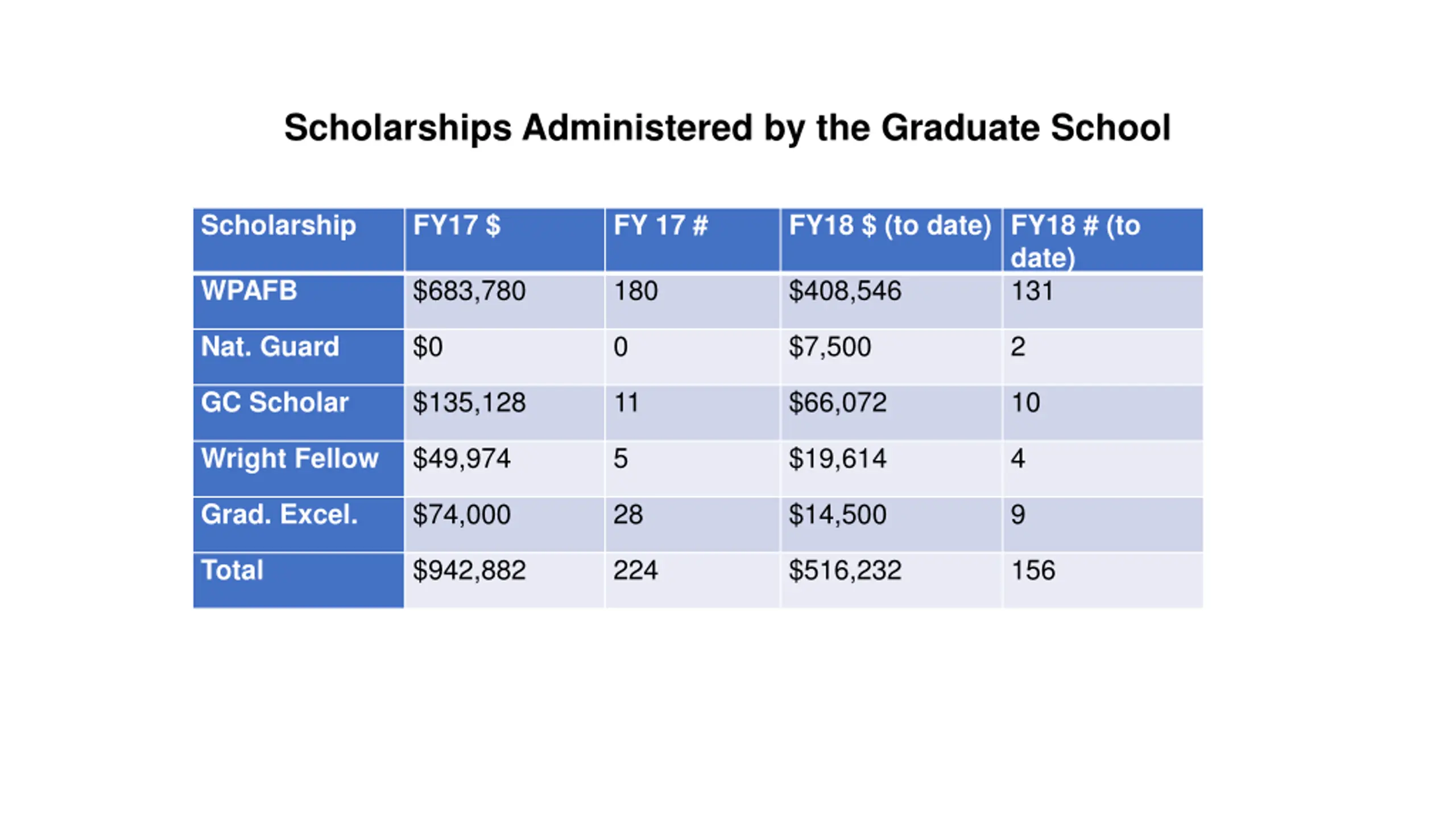
Task: Click the slide title about Scholarships
Action: pyautogui.click(x=727, y=127)
